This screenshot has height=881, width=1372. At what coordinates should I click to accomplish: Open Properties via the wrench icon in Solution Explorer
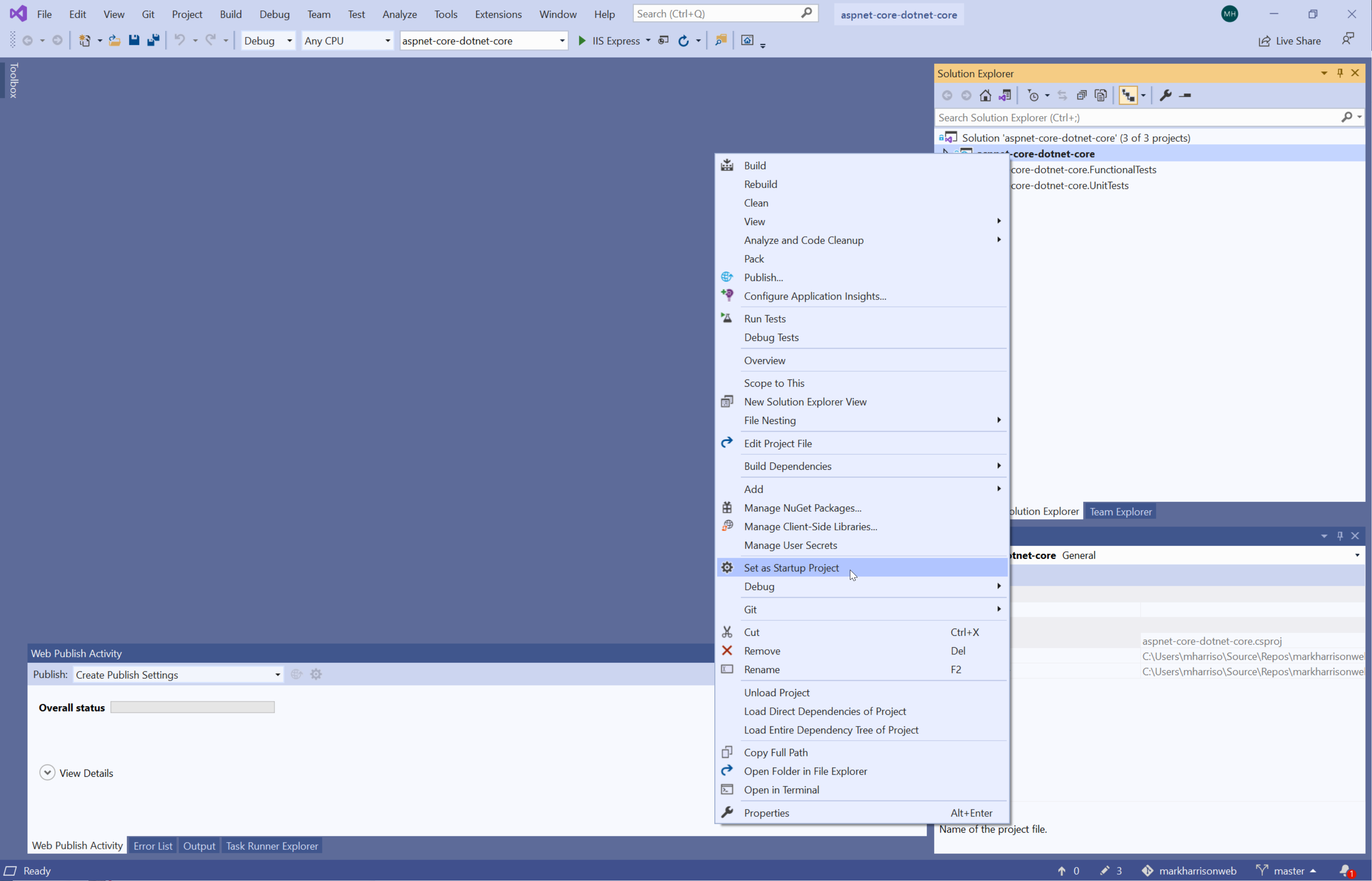(1165, 96)
